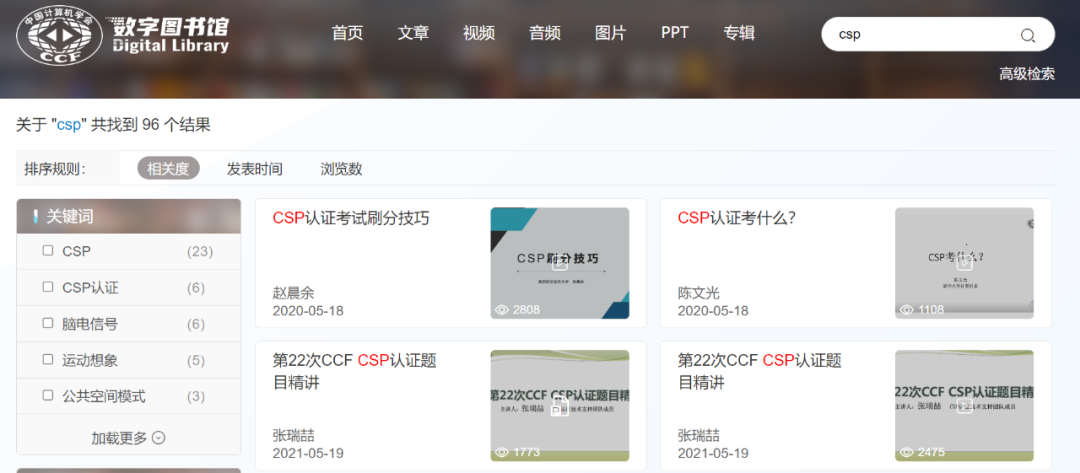Click play icon on CSP考什么 thumbnail
The height and width of the screenshot is (473, 1080).
pos(964,262)
